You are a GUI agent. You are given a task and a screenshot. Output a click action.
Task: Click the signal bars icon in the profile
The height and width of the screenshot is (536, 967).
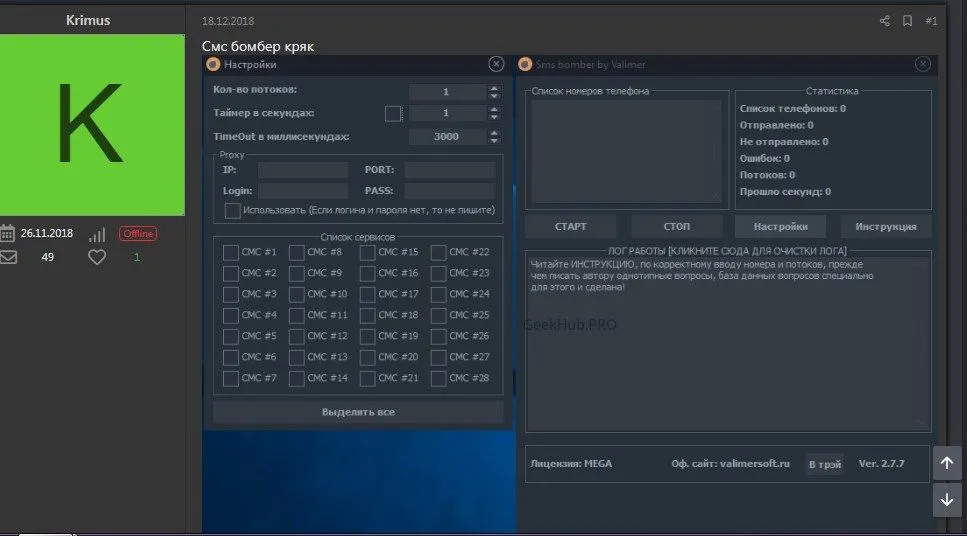coord(97,234)
